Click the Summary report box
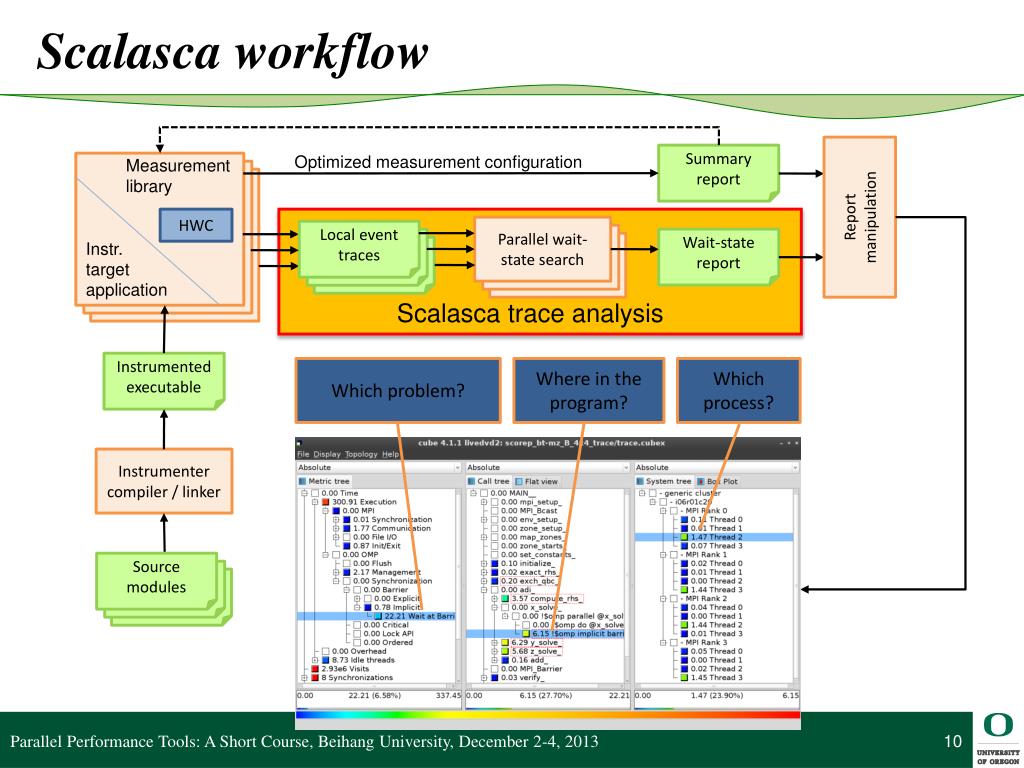This screenshot has width=1024, height=768. 718,172
